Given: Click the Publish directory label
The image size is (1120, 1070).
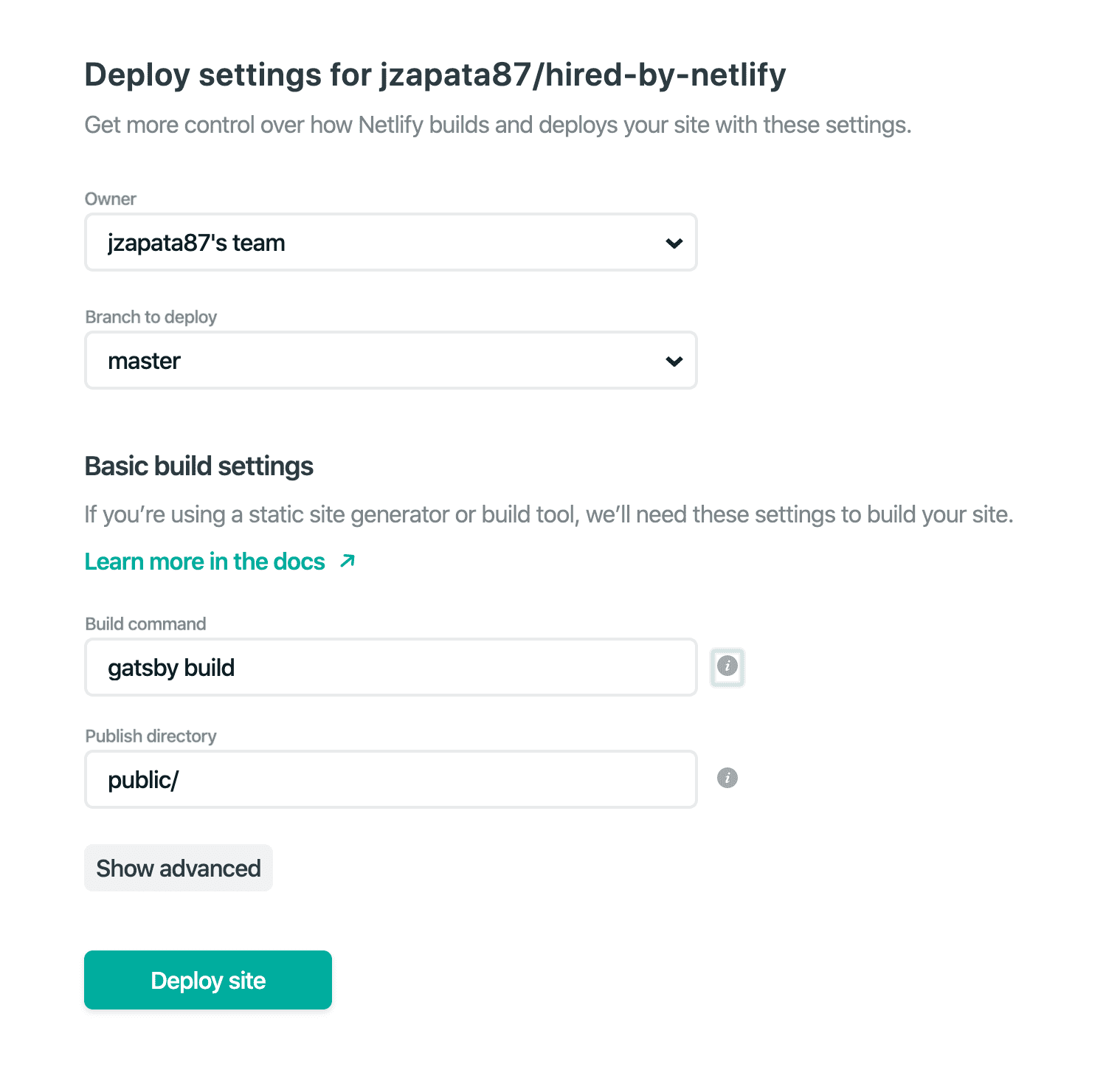Looking at the screenshot, I should [151, 736].
